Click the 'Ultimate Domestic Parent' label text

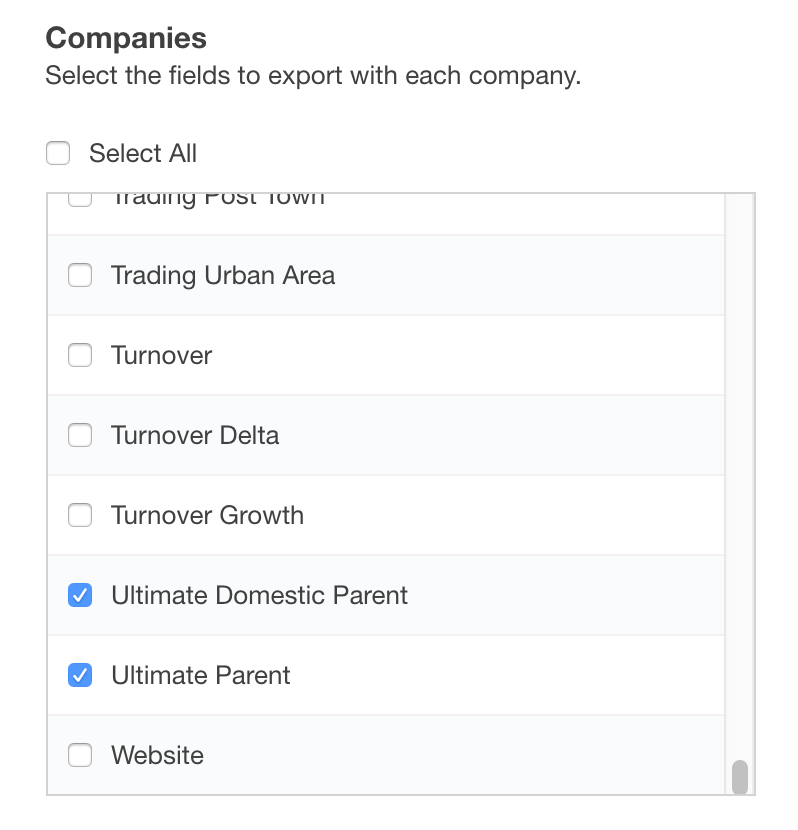(259, 595)
